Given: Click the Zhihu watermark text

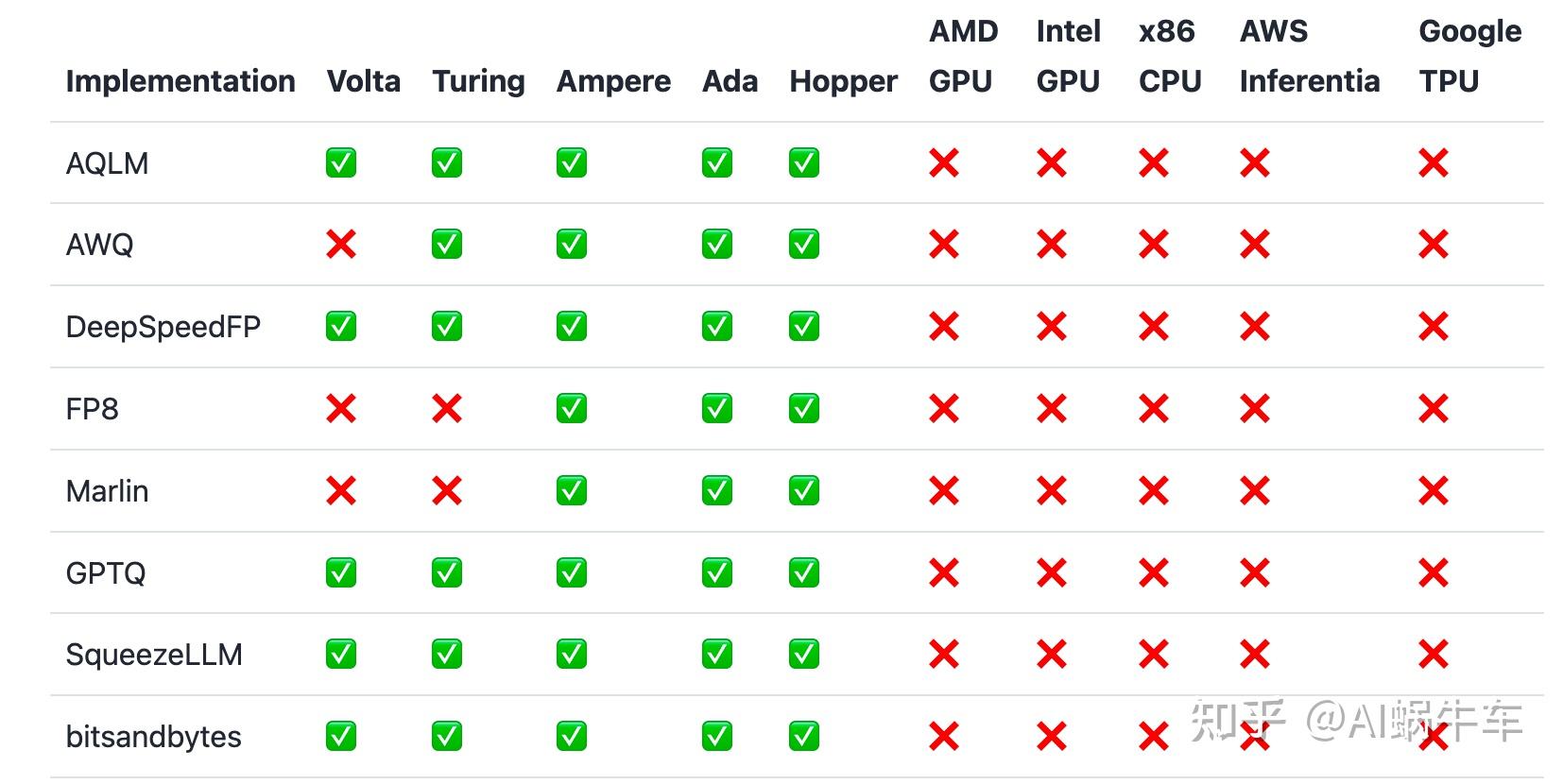Looking at the screenshot, I should pyautogui.click(x=1356, y=722).
